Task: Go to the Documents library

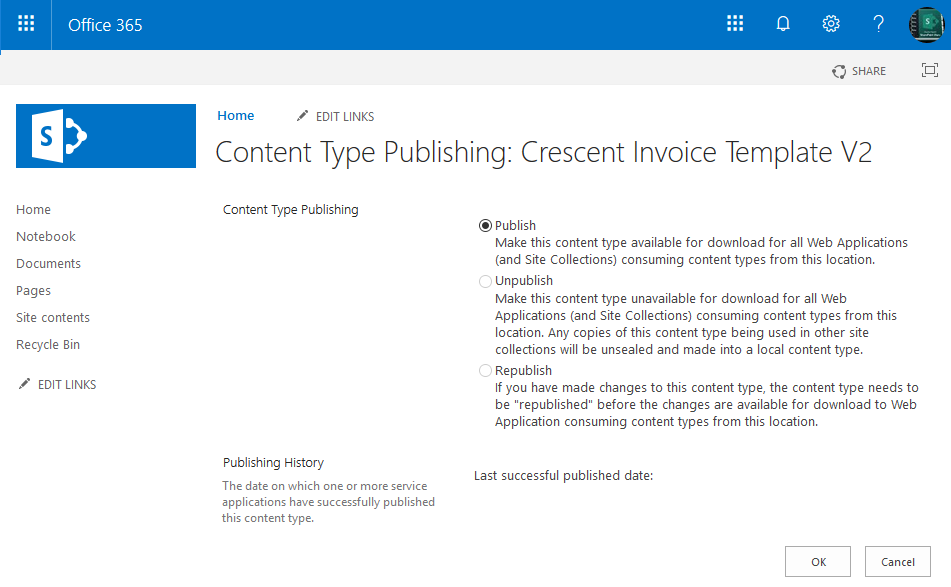Action: coord(48,263)
